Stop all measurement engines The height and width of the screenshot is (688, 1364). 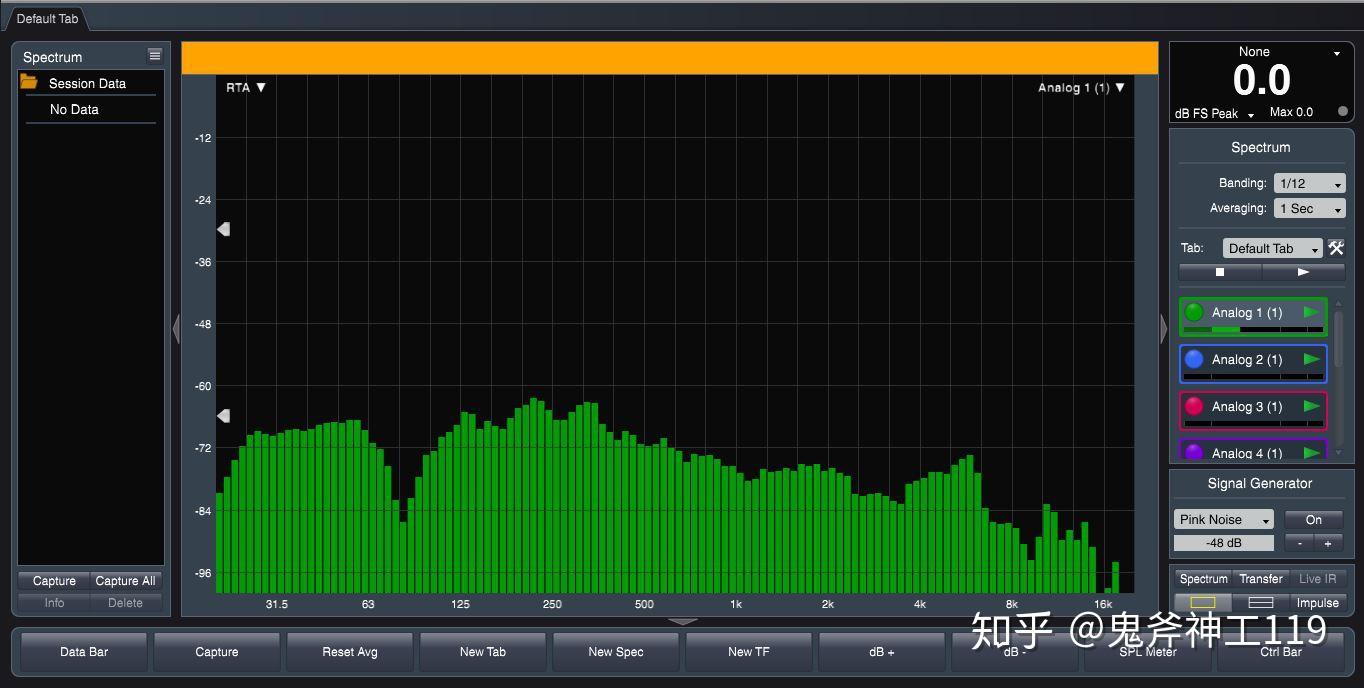(1220, 272)
